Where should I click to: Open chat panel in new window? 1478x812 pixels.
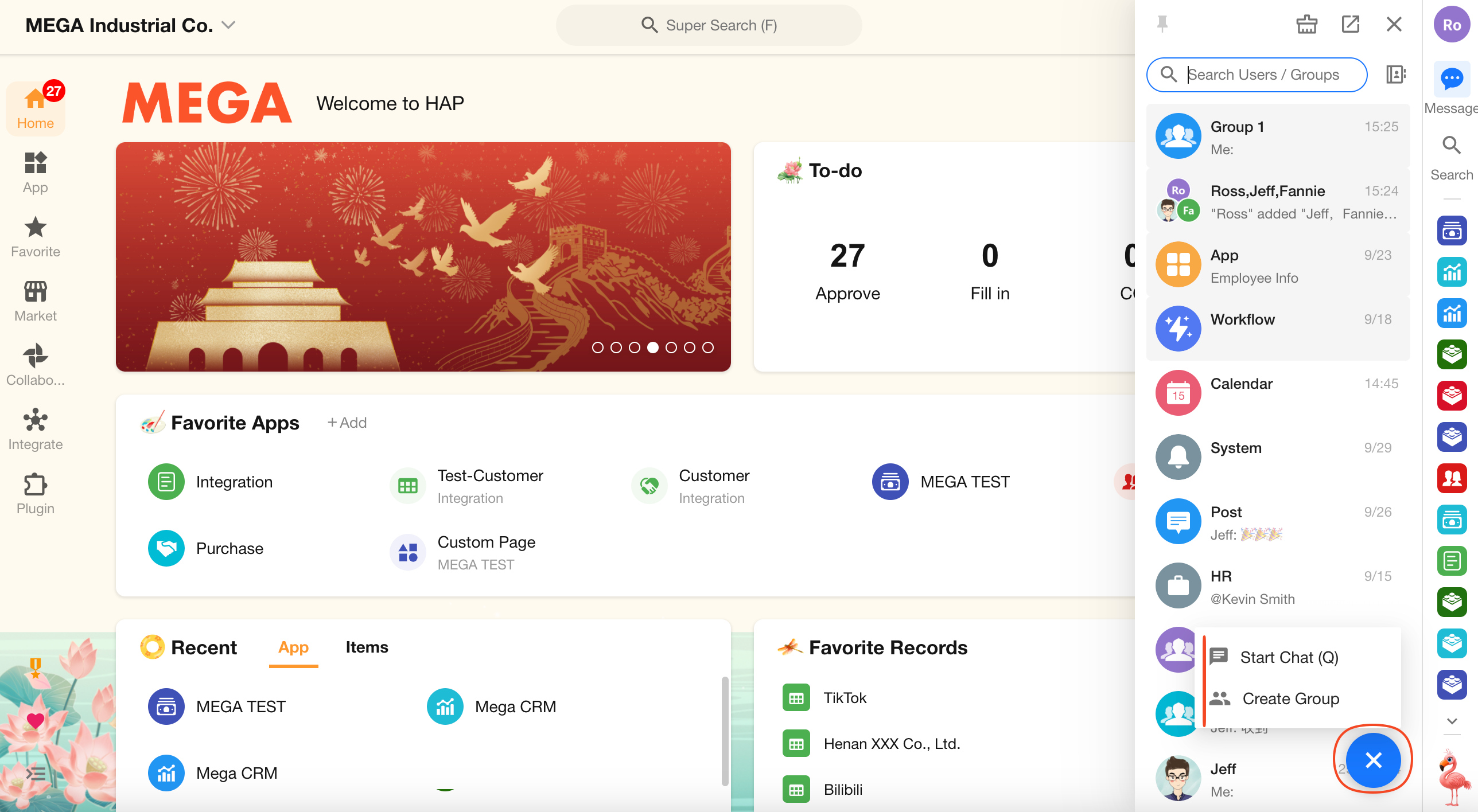coord(1350,24)
